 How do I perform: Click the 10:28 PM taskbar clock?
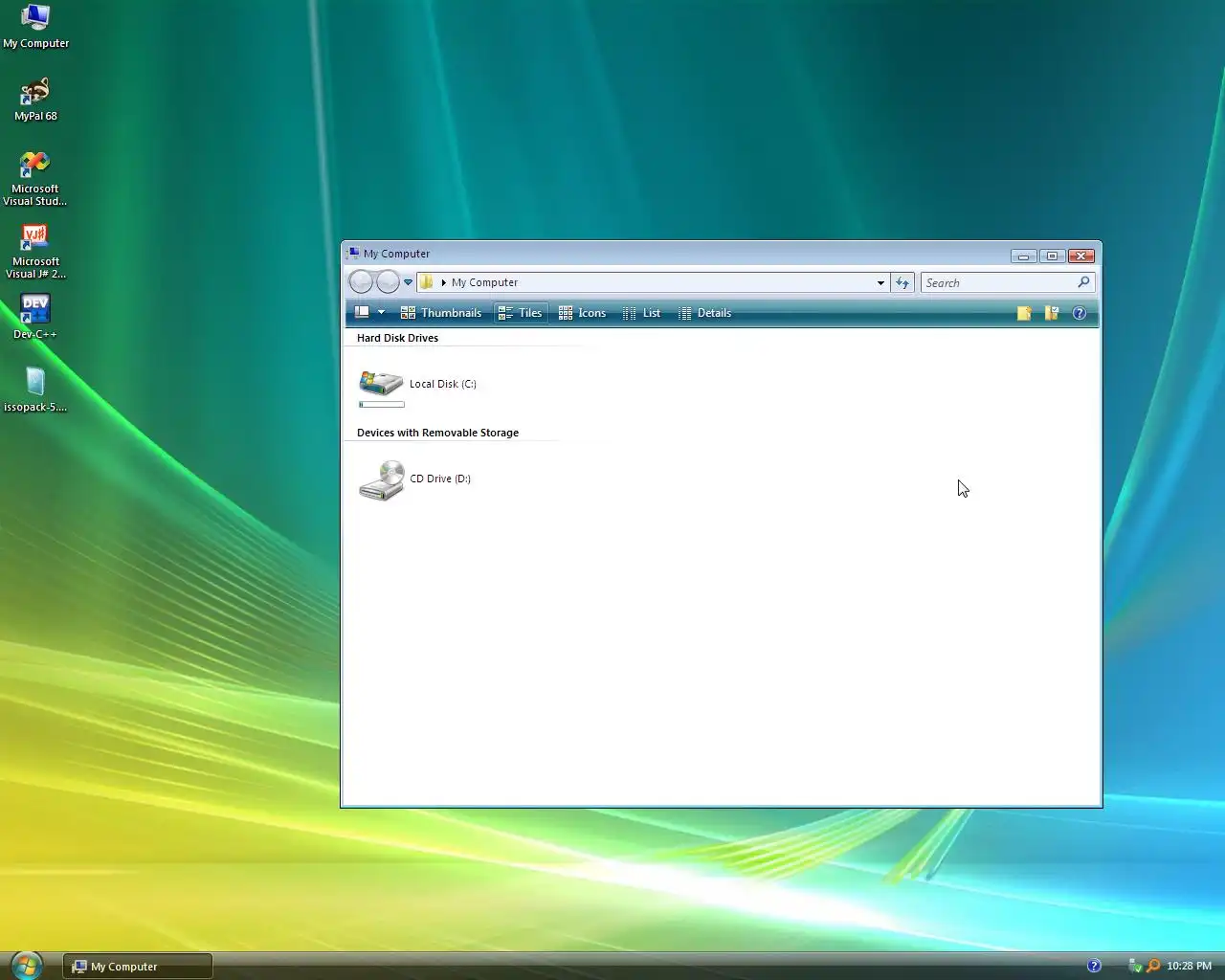1190,966
